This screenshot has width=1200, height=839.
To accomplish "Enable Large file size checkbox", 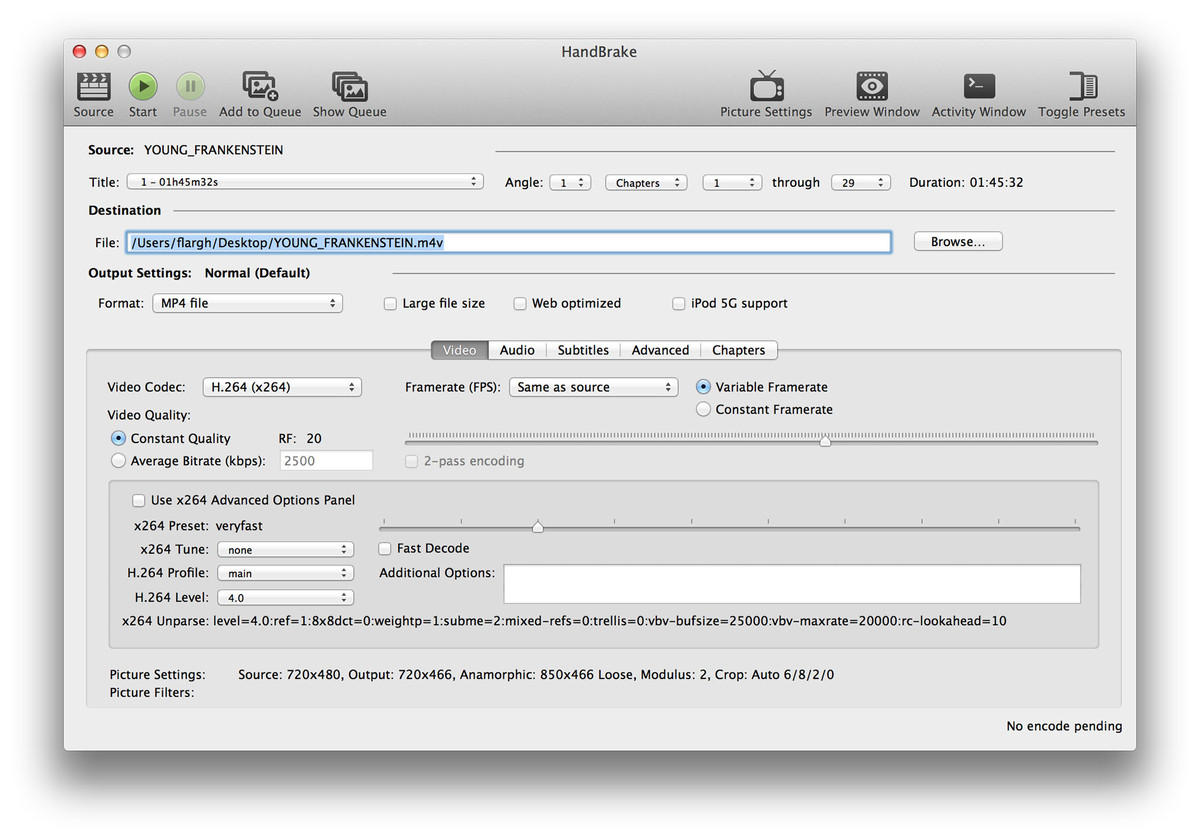I will pos(391,304).
